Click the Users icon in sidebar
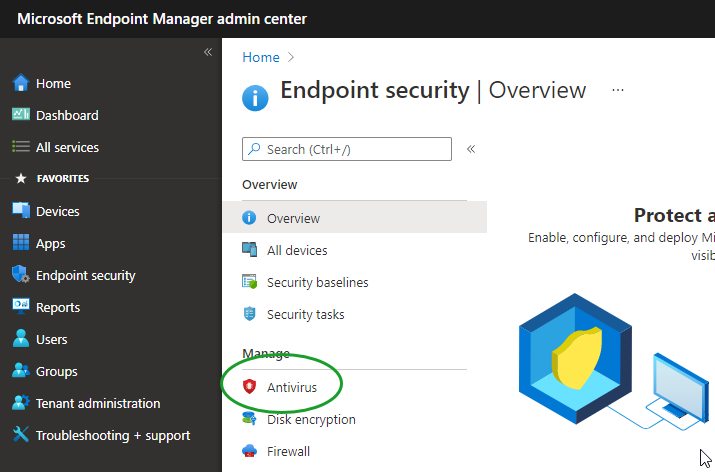 (21, 339)
